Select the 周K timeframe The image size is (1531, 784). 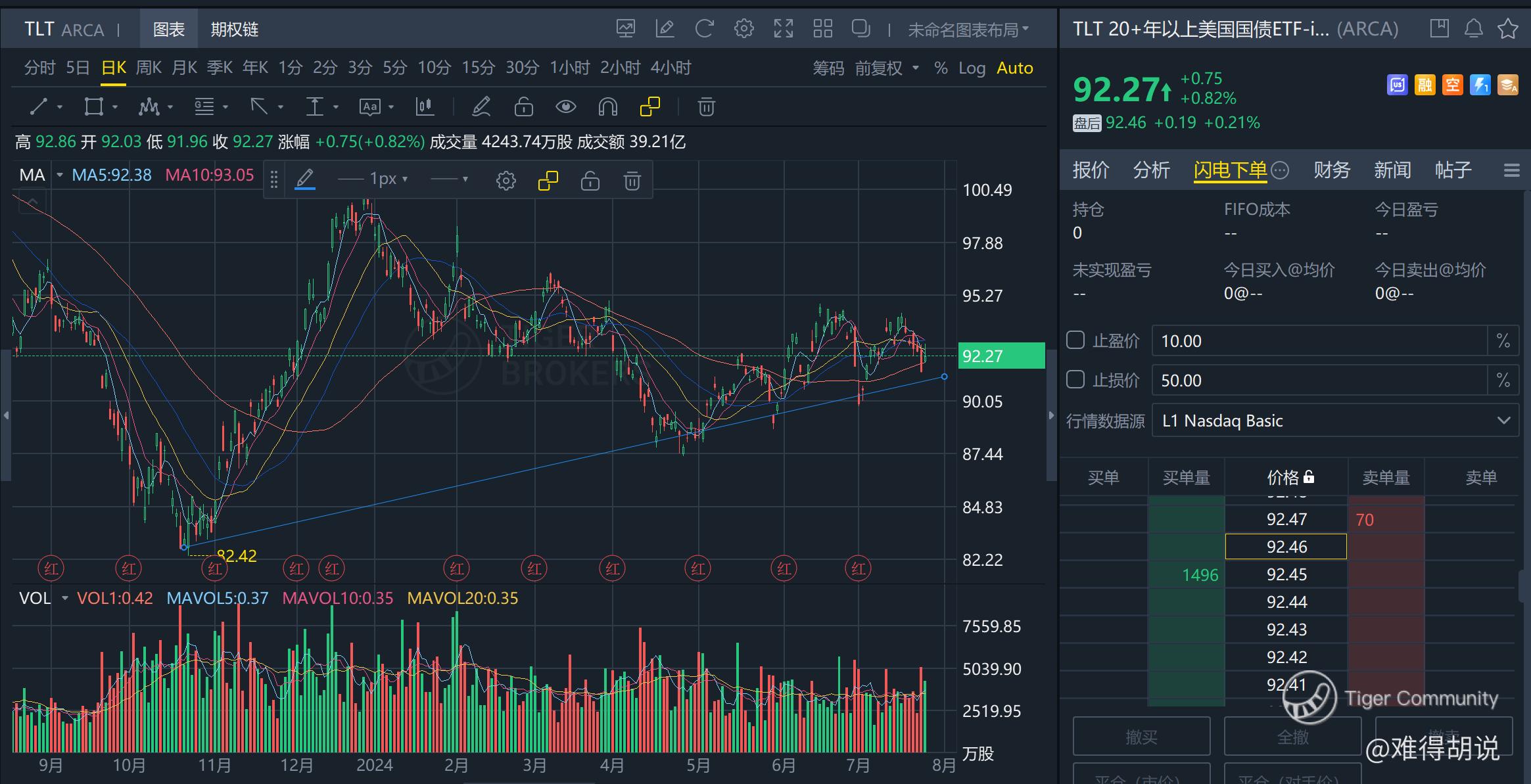coord(149,68)
